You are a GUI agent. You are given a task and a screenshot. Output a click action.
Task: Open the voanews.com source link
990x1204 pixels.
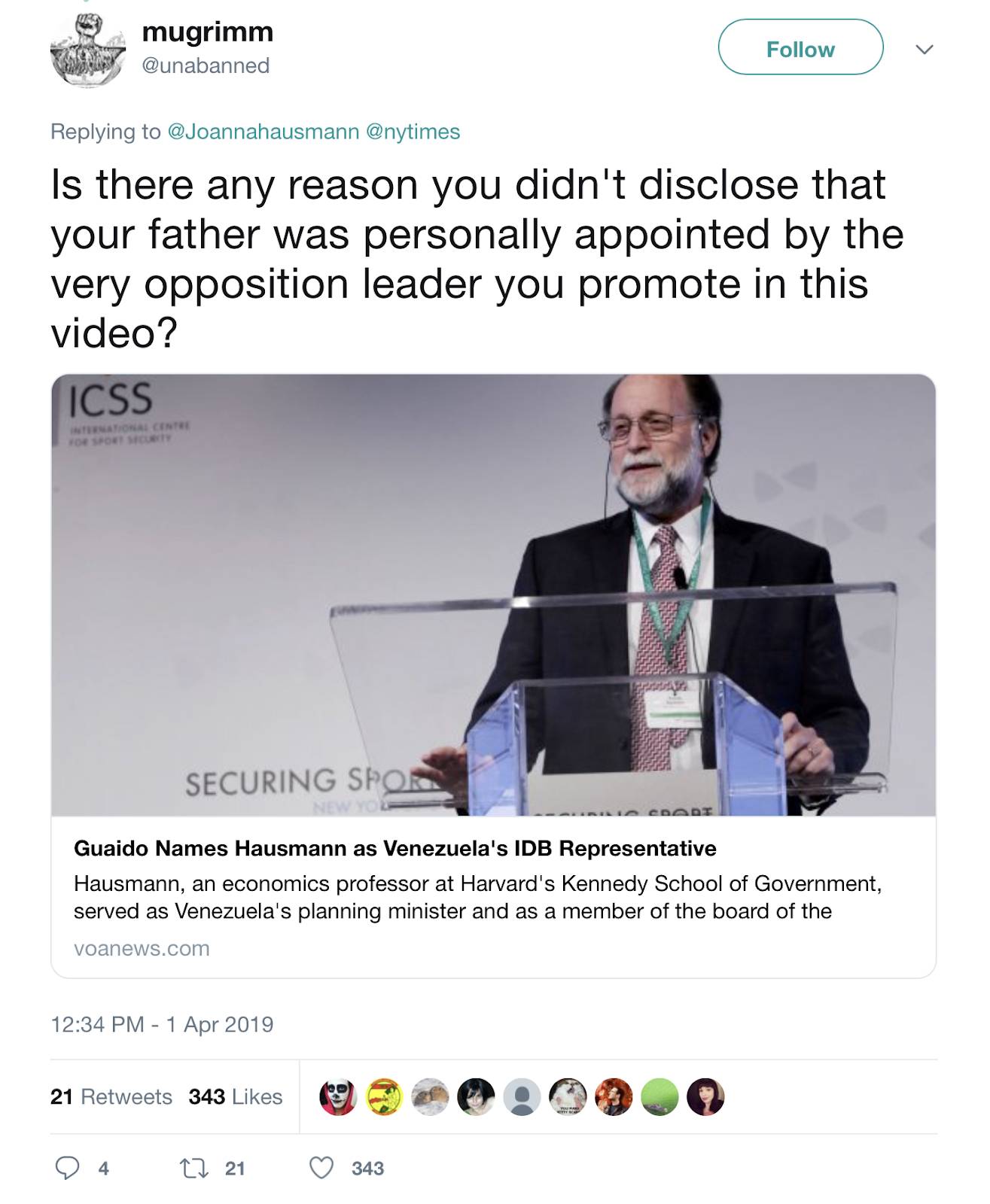click(x=142, y=948)
